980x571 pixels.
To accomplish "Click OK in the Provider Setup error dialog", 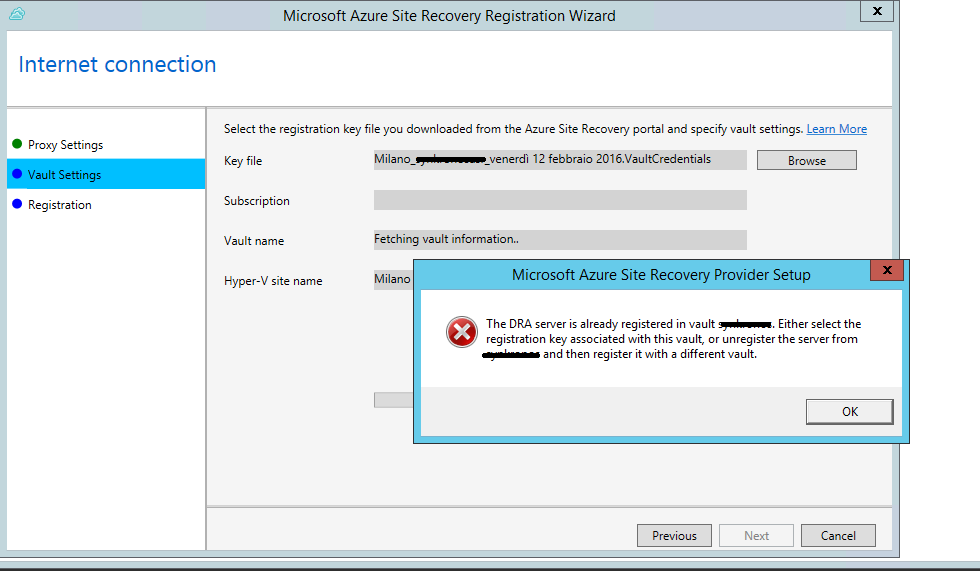I will tap(849, 412).
